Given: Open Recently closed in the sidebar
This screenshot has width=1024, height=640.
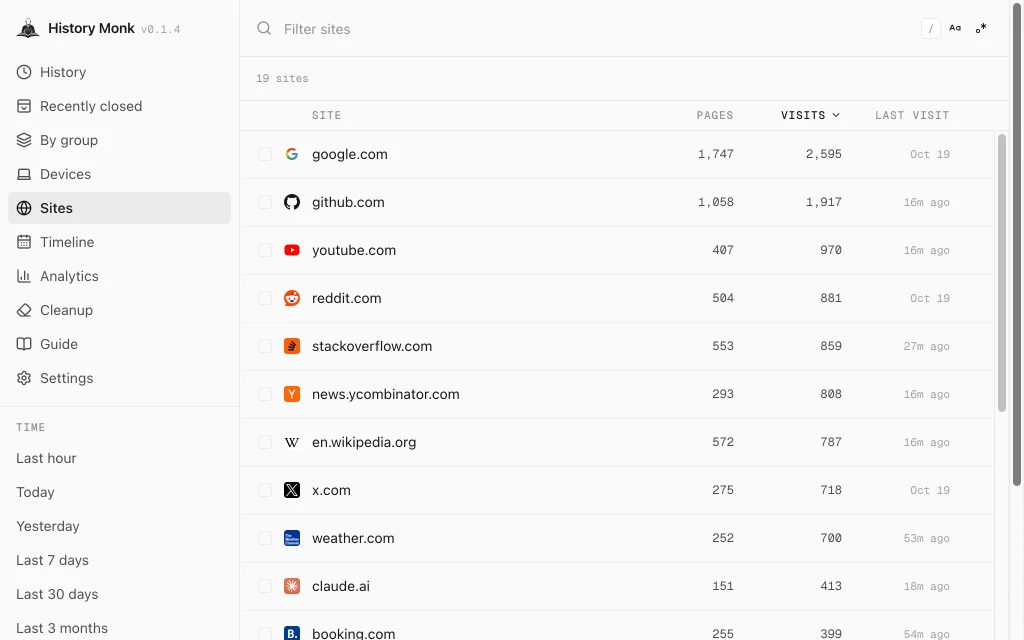Looking at the screenshot, I should tap(120, 106).
